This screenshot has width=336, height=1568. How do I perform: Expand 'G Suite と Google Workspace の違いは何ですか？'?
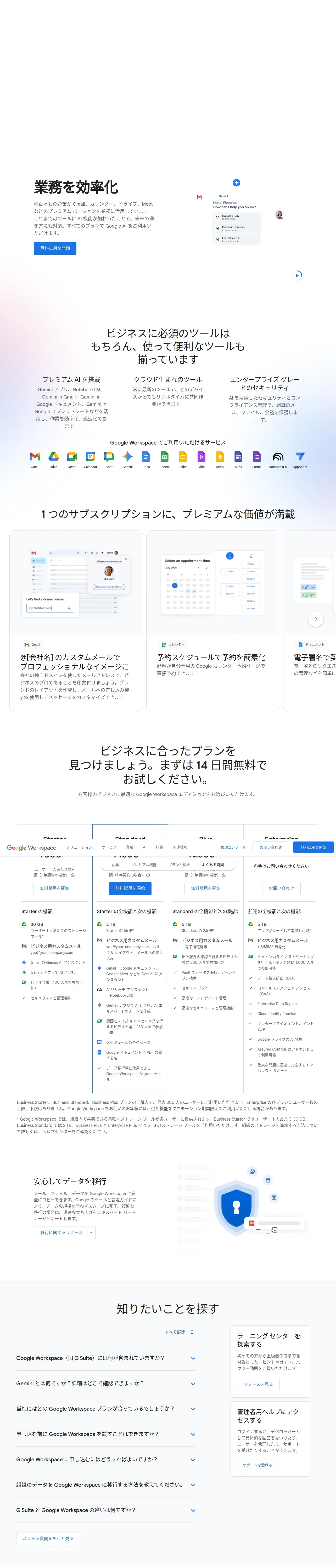click(105, 1510)
